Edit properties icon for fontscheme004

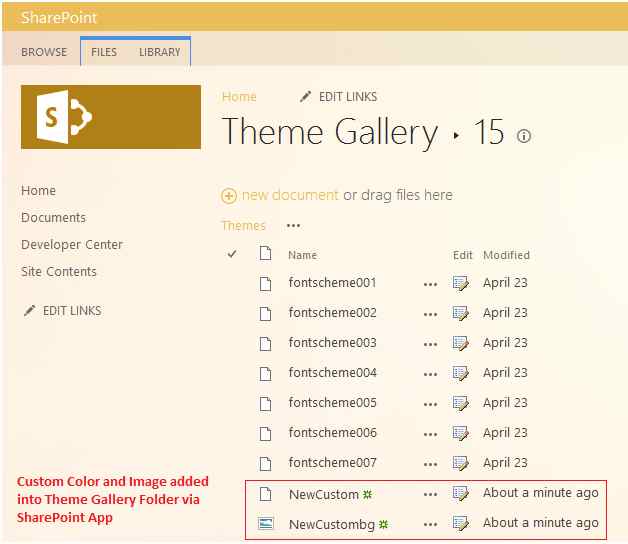point(461,374)
